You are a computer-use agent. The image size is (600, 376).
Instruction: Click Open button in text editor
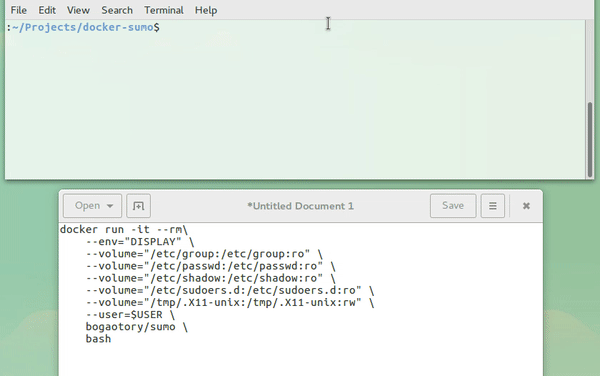click(93, 206)
